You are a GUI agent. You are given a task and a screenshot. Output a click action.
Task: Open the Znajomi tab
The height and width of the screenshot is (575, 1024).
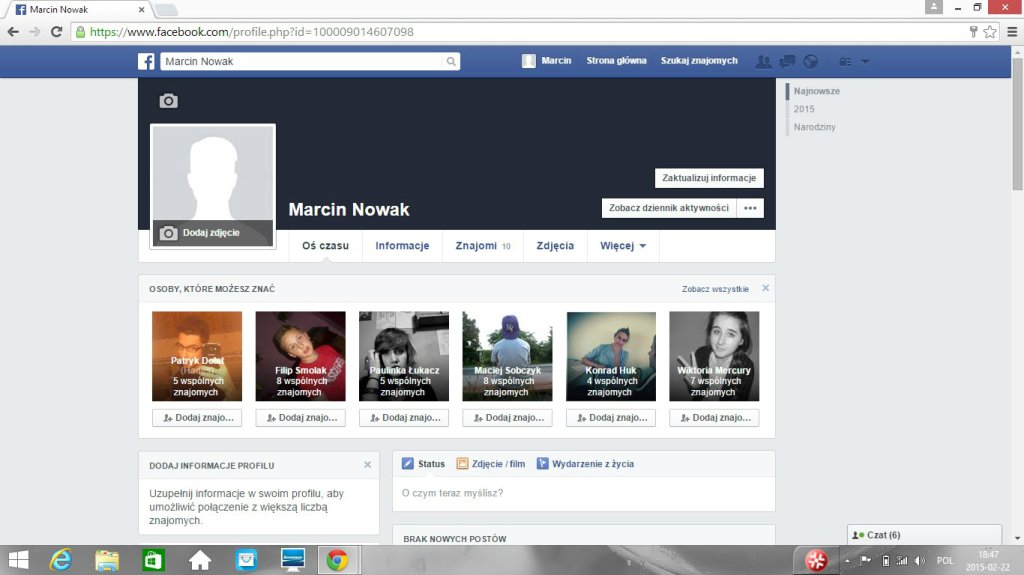click(x=483, y=246)
